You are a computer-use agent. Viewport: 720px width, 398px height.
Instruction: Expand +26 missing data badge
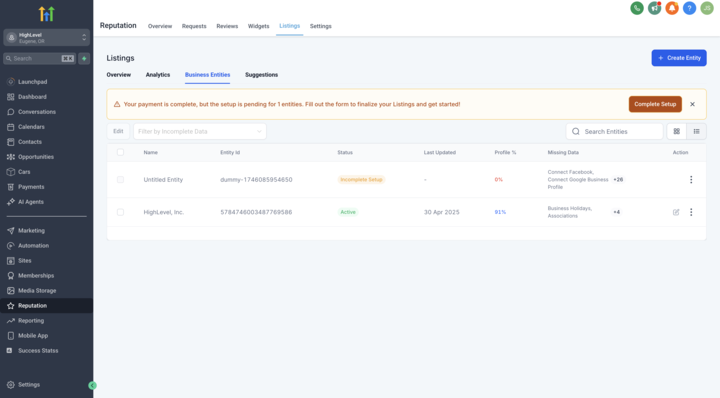[618, 179]
